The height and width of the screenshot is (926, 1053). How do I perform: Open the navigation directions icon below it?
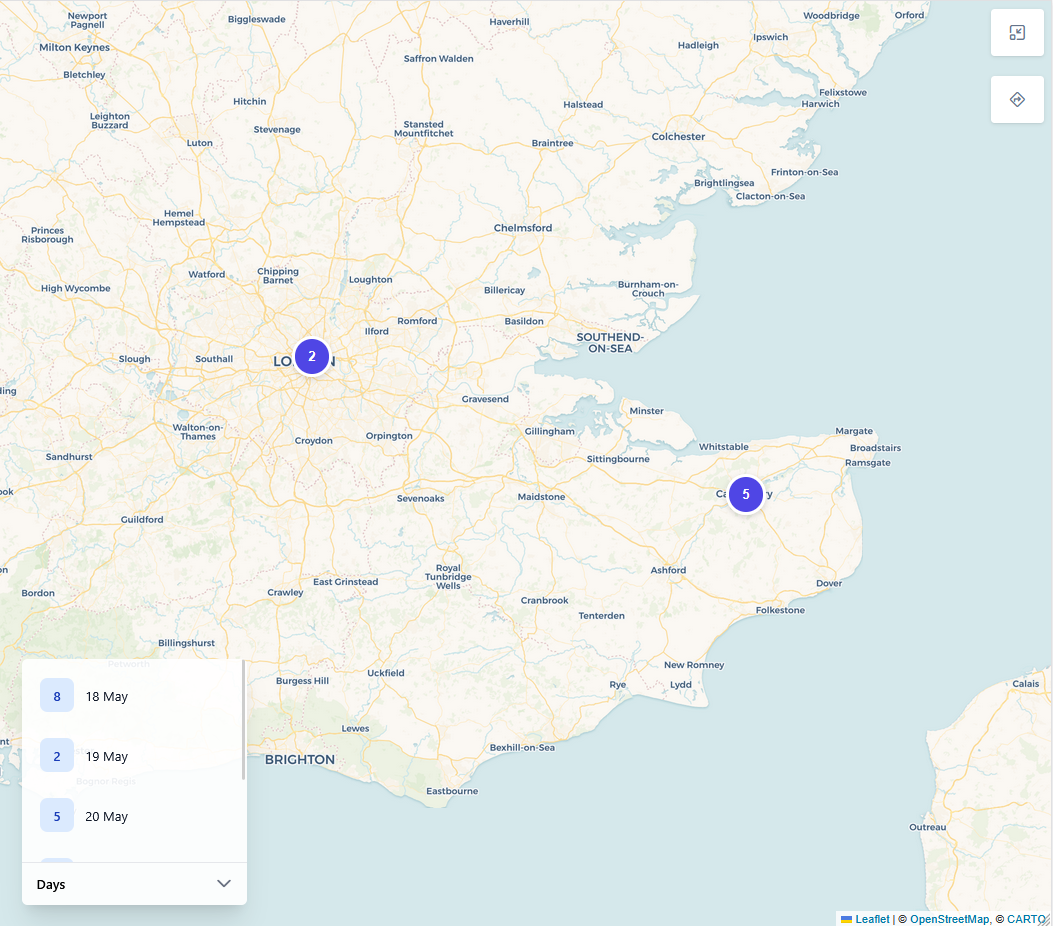coord(1017,99)
